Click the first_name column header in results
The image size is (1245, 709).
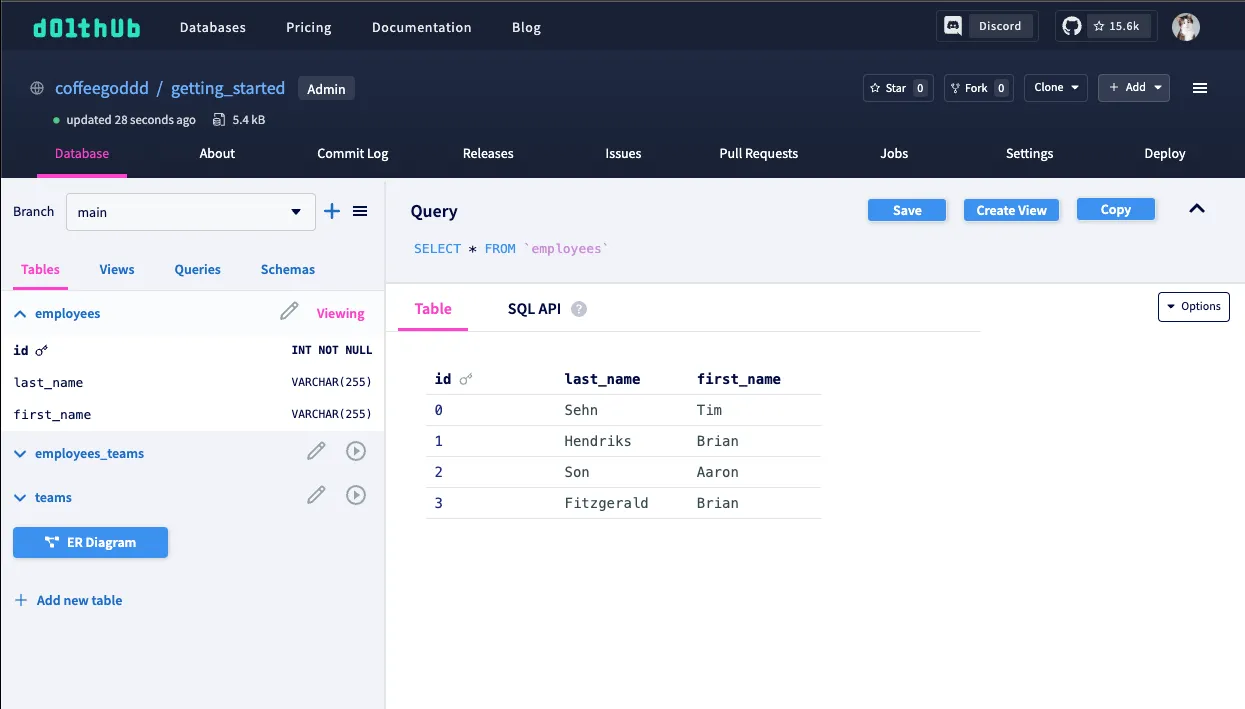(x=739, y=379)
